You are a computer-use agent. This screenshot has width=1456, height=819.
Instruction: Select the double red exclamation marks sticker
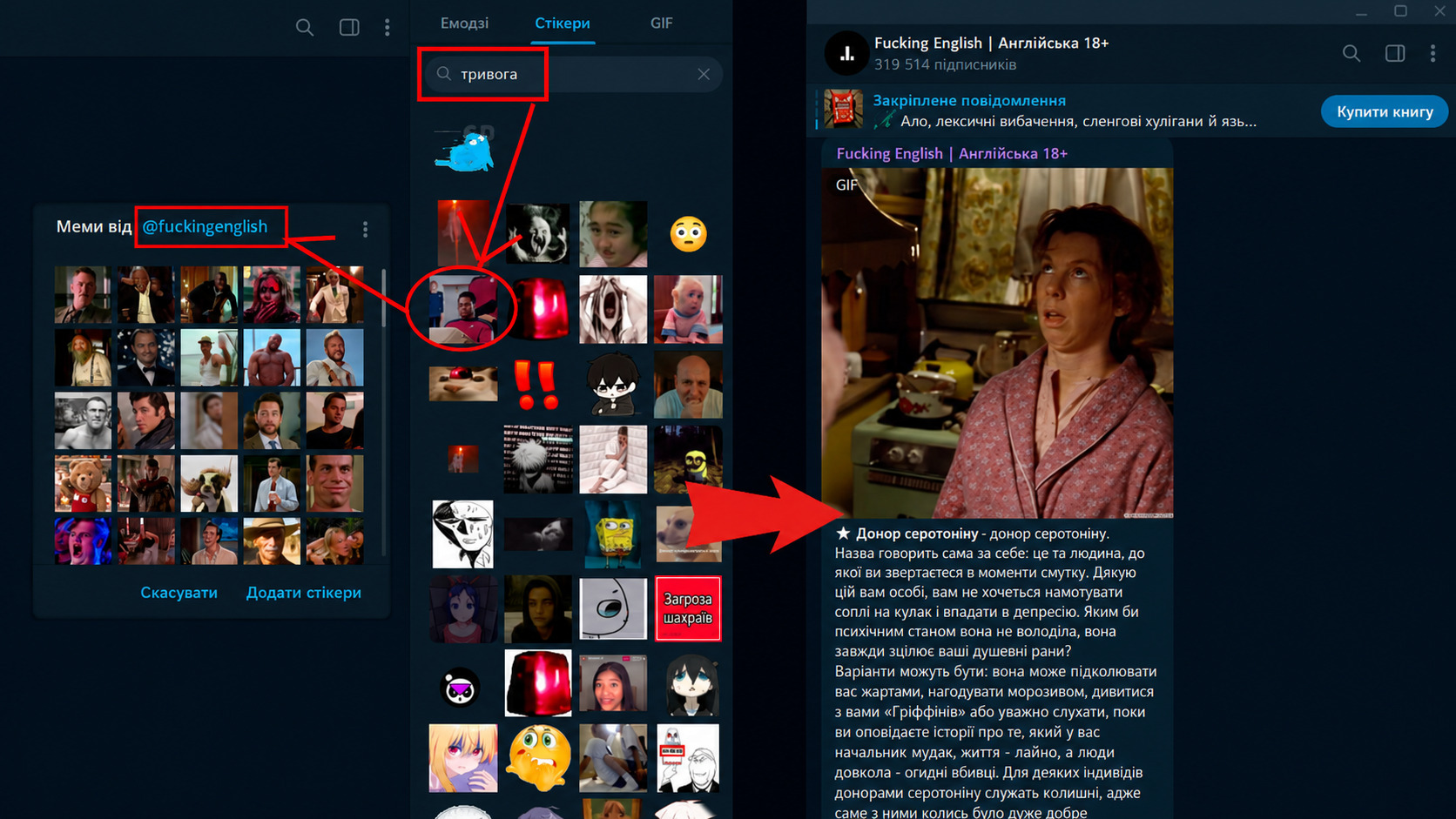(x=536, y=385)
